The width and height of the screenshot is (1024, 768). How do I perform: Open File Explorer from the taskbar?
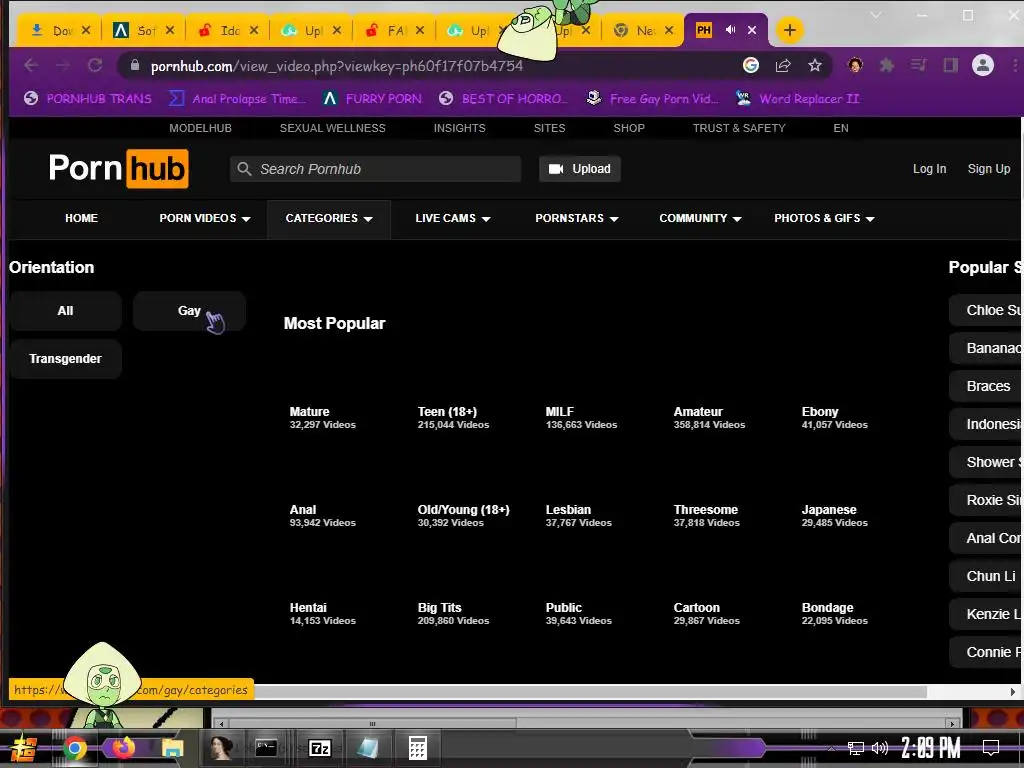(x=172, y=748)
